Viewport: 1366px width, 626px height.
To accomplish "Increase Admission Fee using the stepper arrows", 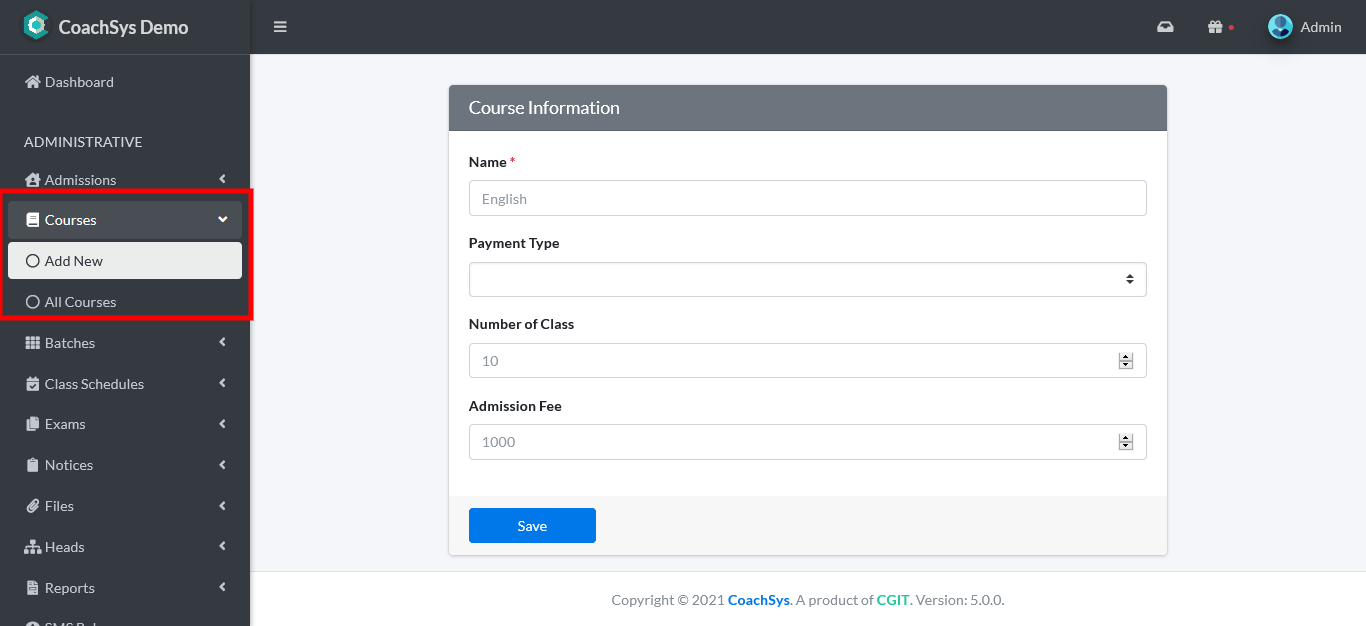I will 1124,438.
